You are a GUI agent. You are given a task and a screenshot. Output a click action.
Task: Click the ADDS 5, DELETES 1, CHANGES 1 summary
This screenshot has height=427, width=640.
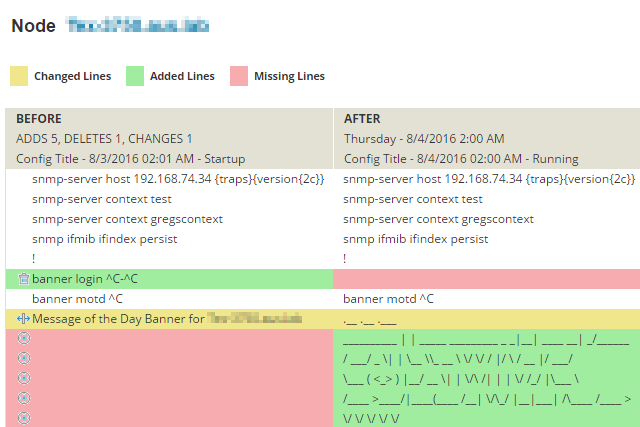pyautogui.click(x=104, y=139)
